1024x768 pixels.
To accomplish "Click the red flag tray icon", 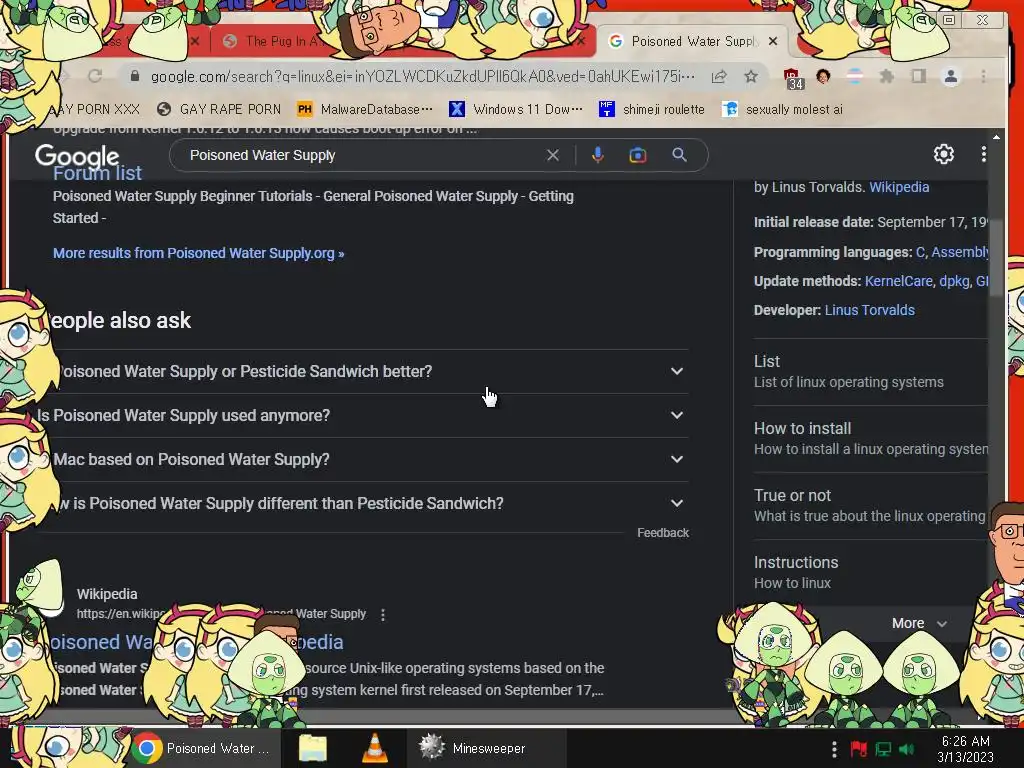I will click(x=858, y=749).
